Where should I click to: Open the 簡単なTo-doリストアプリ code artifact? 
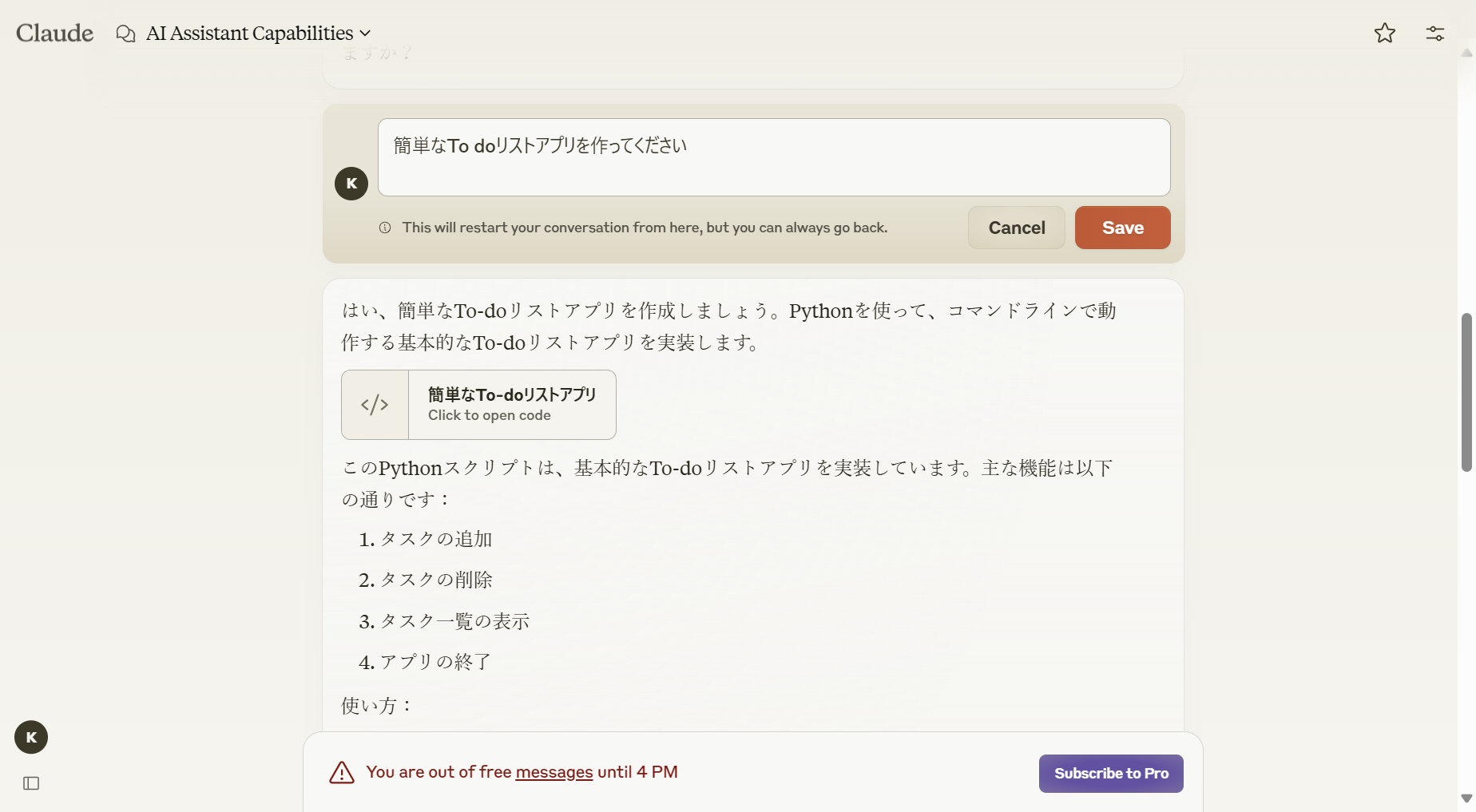point(511,405)
